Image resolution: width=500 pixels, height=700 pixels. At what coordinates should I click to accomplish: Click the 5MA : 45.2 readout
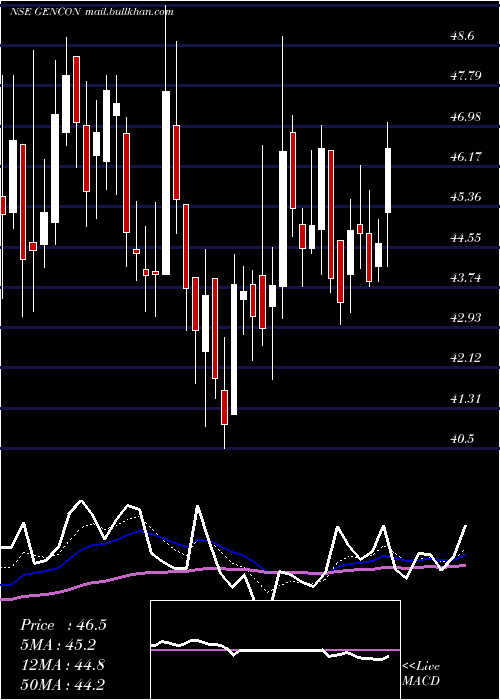click(x=58, y=645)
